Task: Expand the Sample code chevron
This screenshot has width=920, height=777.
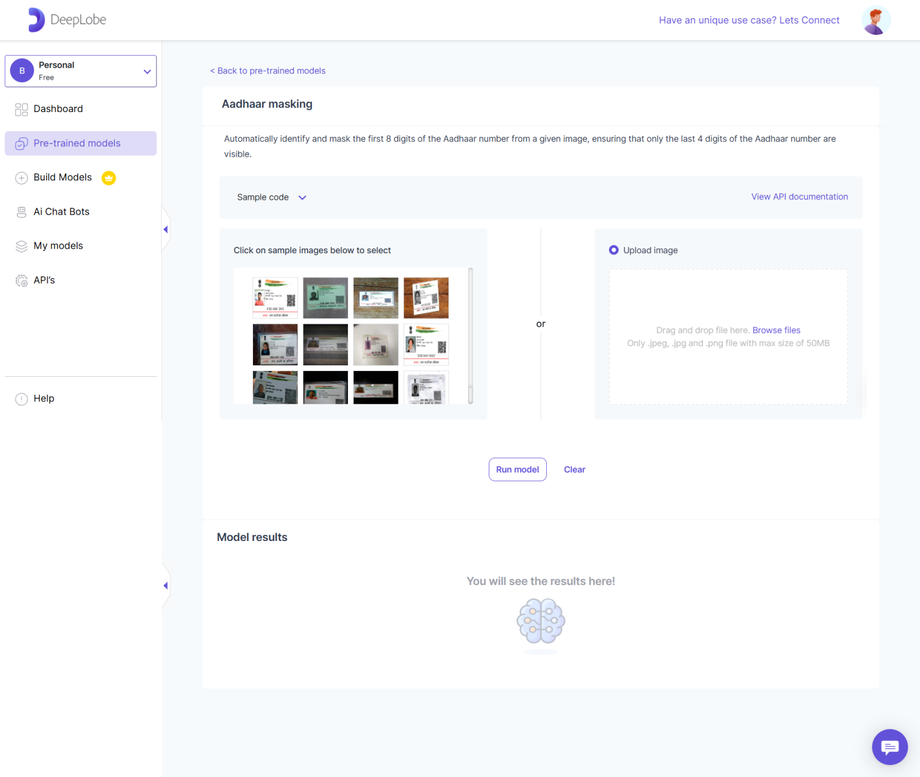Action: (x=302, y=198)
